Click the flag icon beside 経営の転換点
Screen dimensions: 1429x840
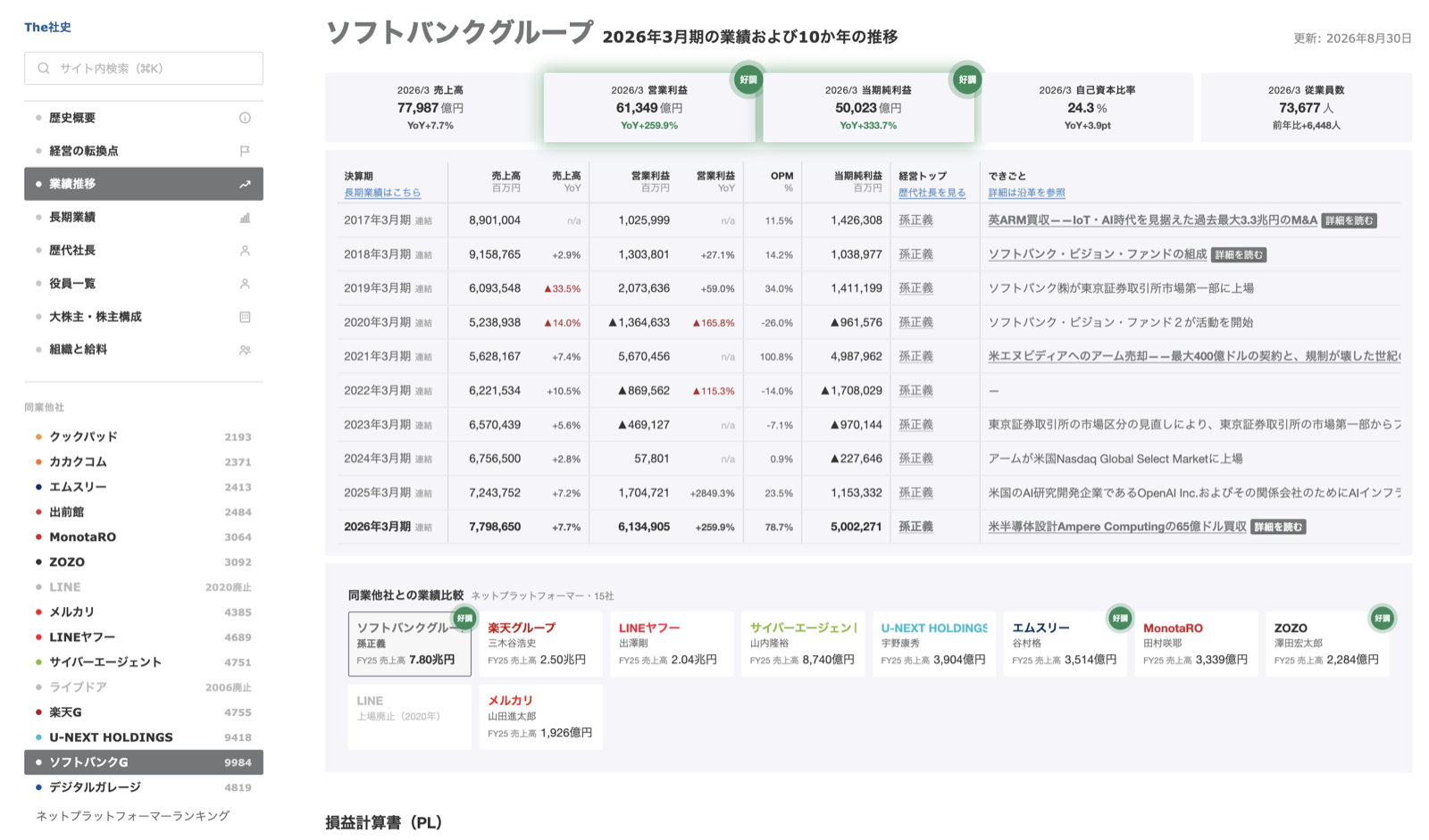(x=245, y=151)
